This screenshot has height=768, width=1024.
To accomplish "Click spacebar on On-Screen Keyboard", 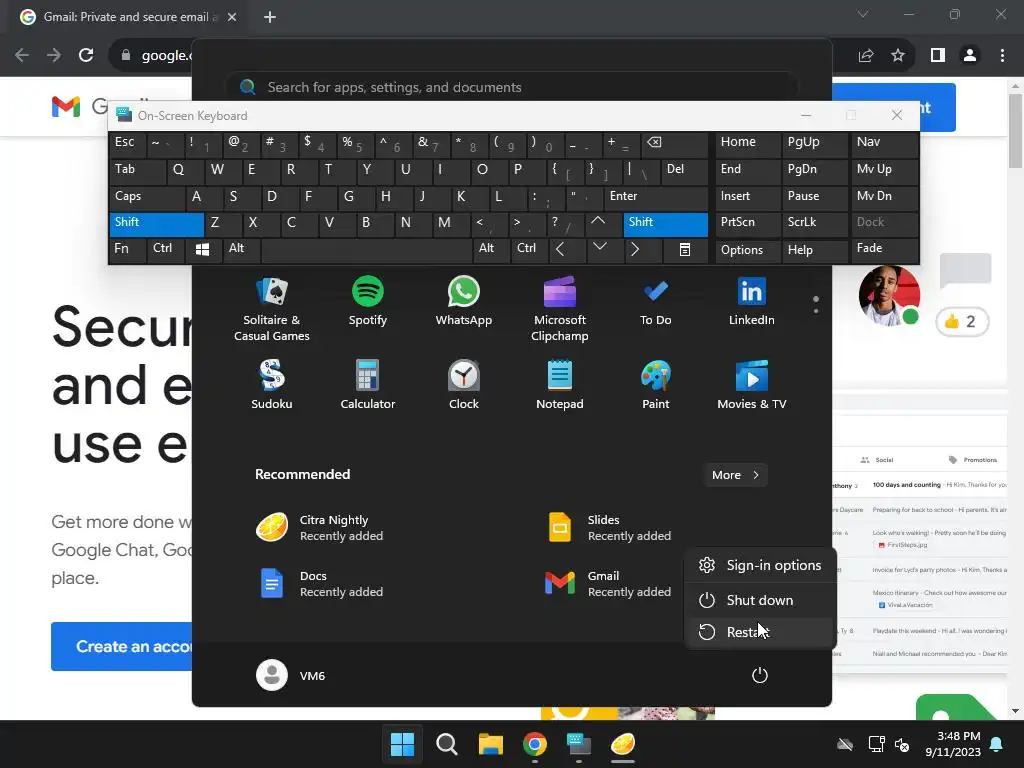I will tap(367, 249).
